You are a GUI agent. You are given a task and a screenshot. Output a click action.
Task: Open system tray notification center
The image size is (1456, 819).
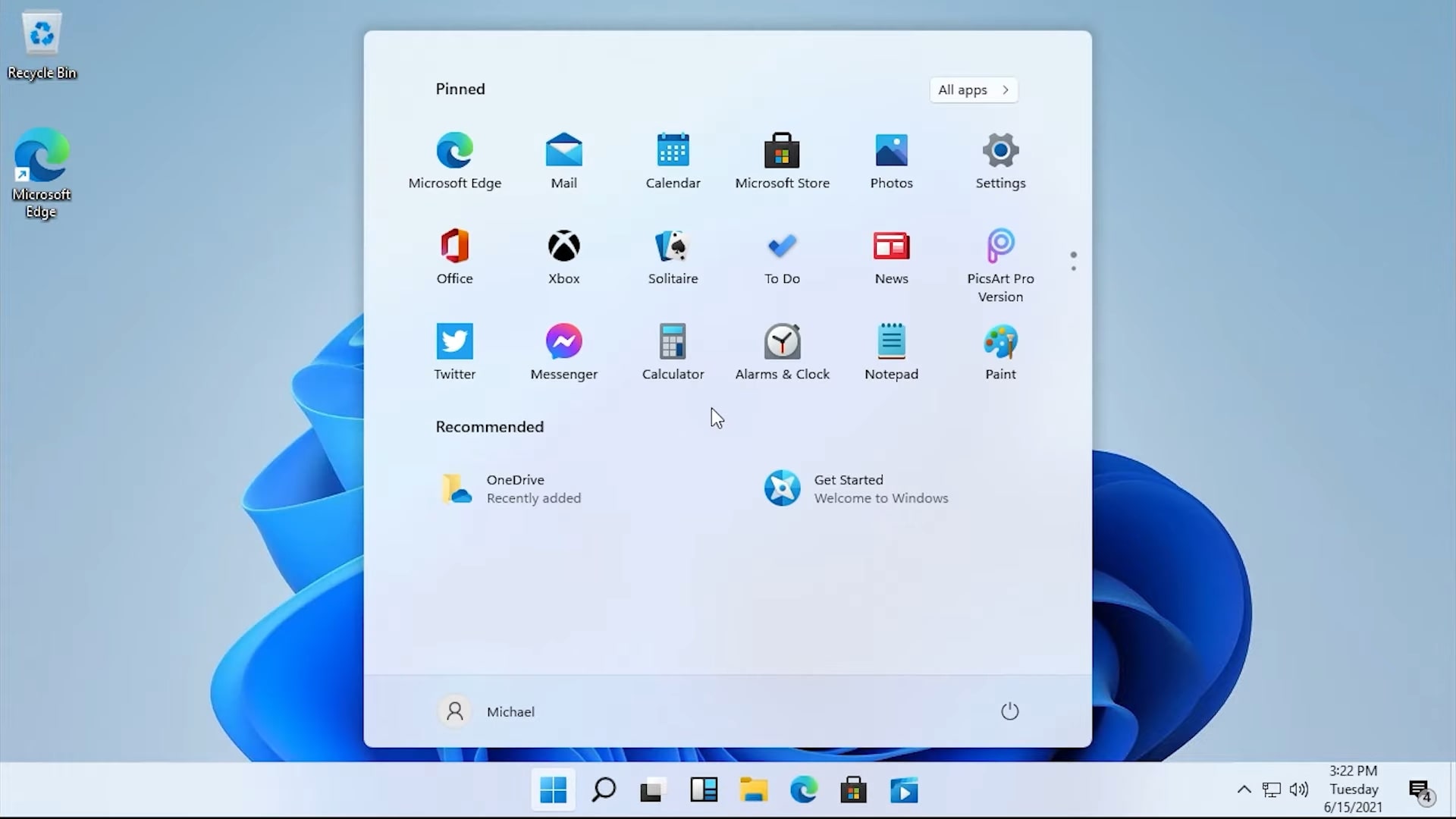(1420, 789)
